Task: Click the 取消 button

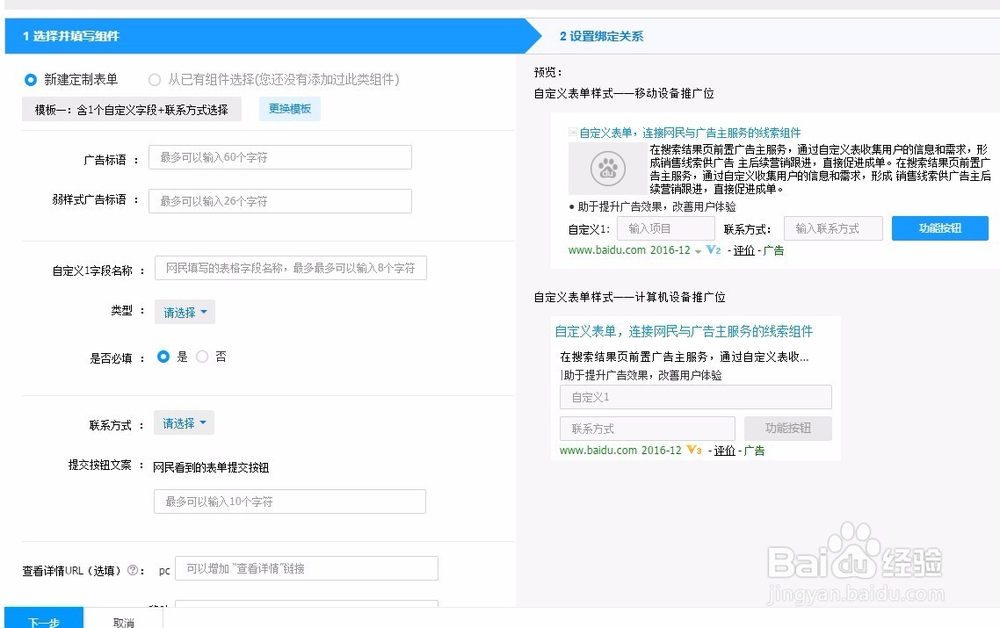Action: coord(124,620)
